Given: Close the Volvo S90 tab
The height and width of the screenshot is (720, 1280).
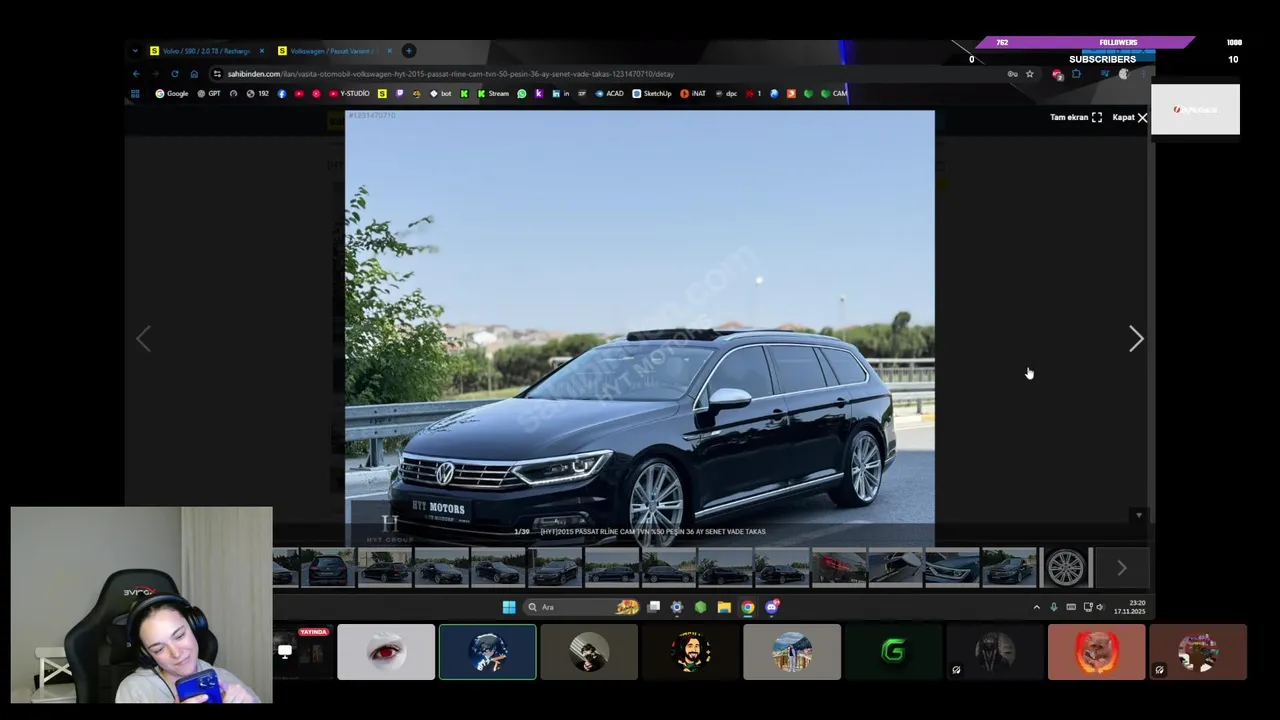Looking at the screenshot, I should coord(262,51).
